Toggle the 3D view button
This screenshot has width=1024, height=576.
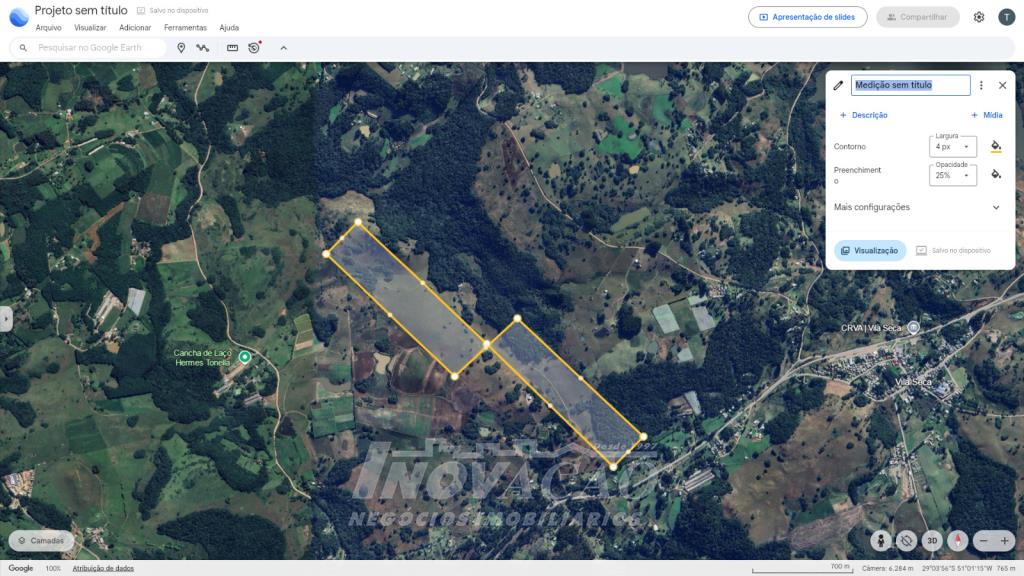tap(932, 541)
